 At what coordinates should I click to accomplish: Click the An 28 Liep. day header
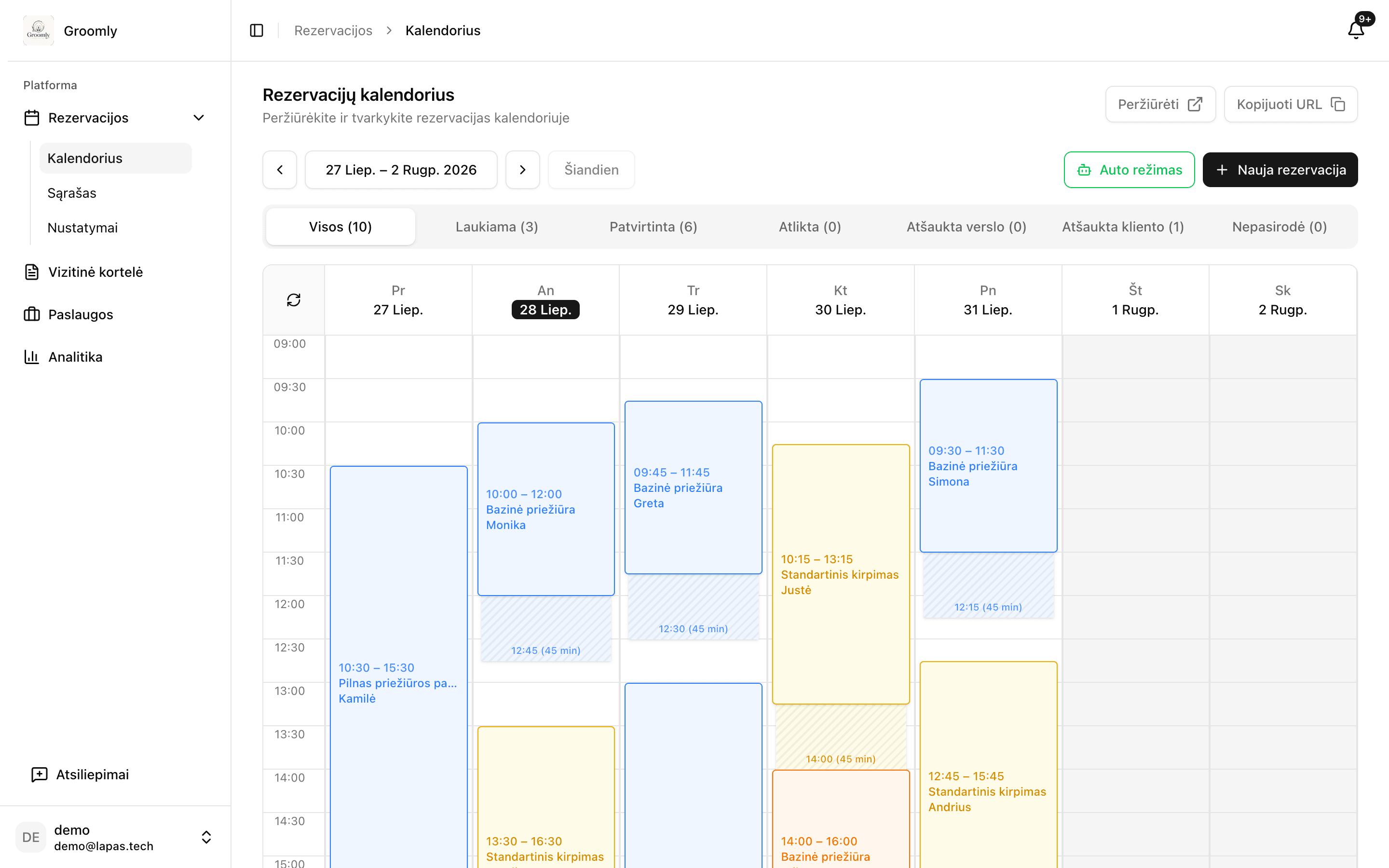tap(546, 300)
